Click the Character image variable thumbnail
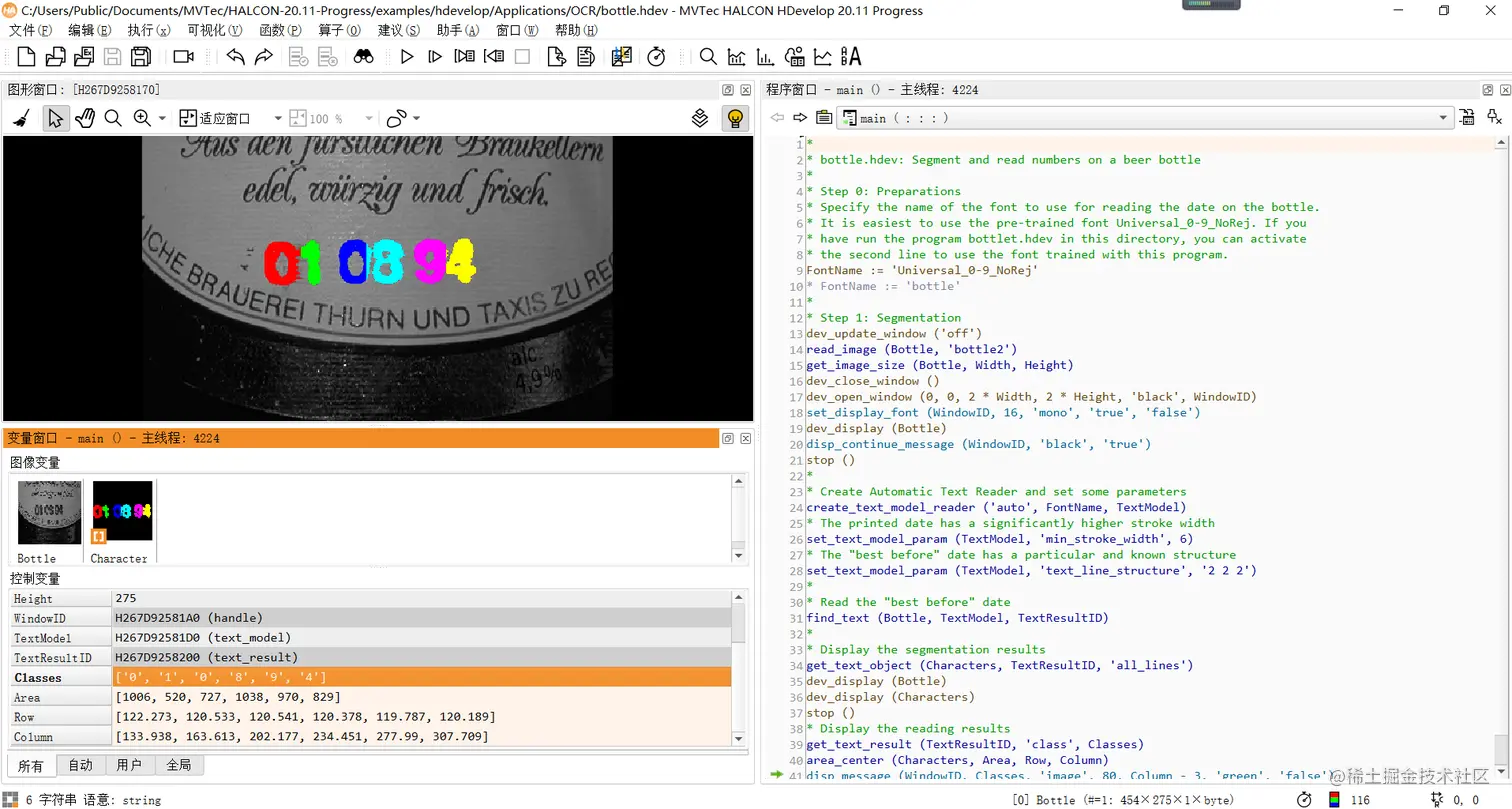 [x=122, y=513]
